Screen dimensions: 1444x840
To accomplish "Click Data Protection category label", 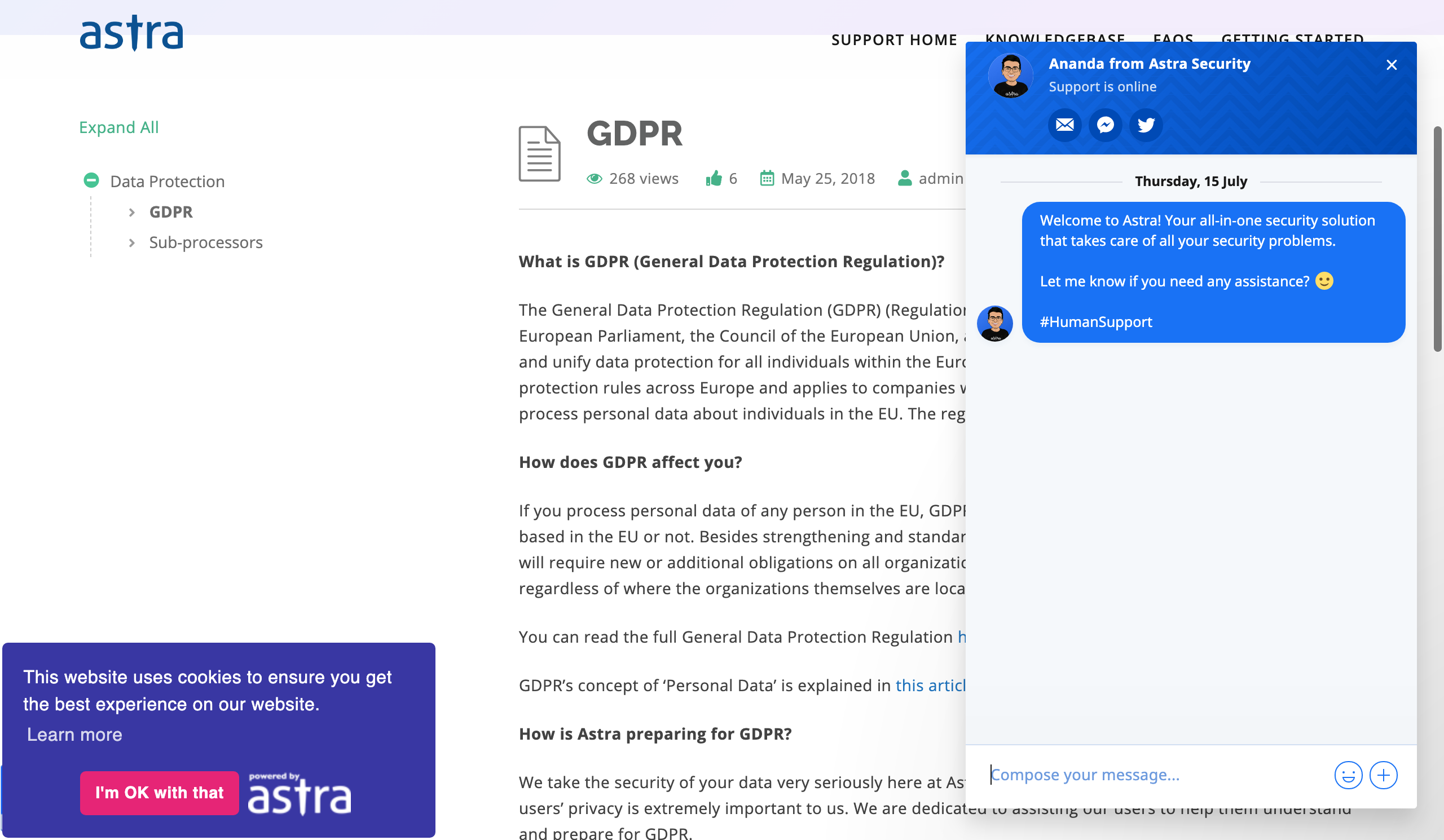I will pyautogui.click(x=168, y=181).
